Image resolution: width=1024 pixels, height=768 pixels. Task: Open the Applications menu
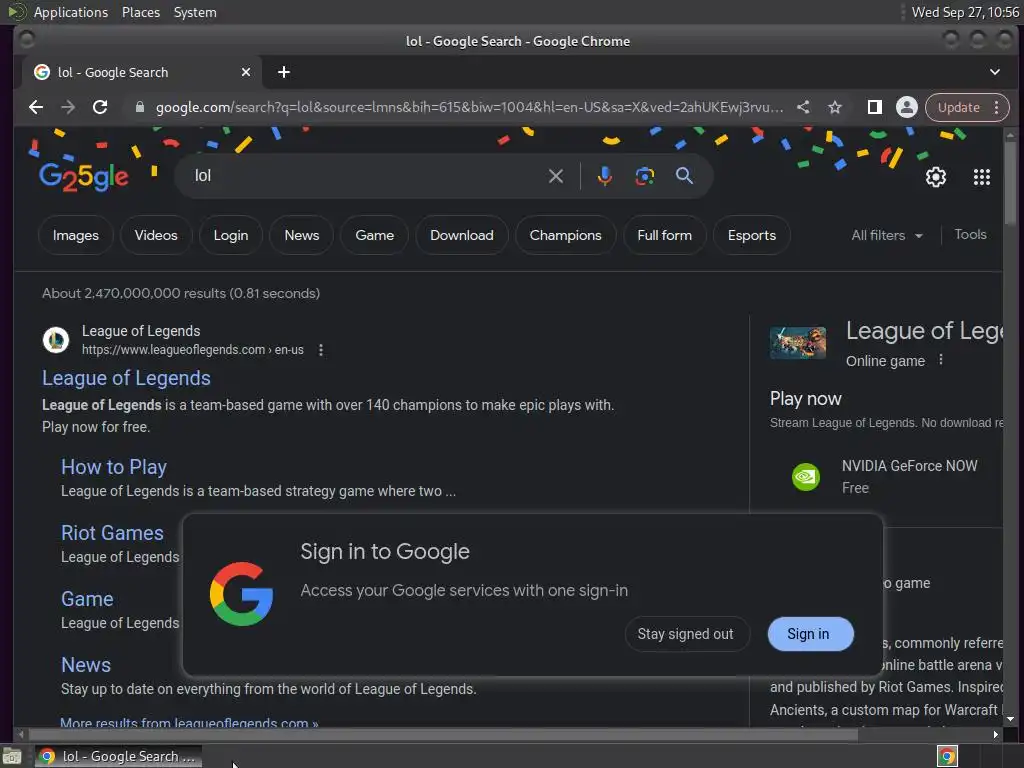coord(71,12)
